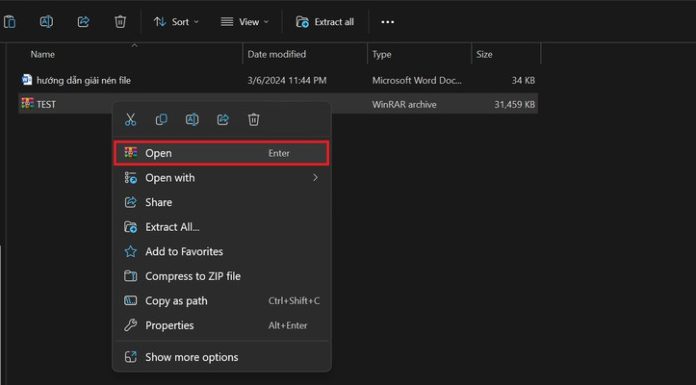Click the TEST WinRAR archive icon
The image size is (696, 385).
[x=27, y=103]
